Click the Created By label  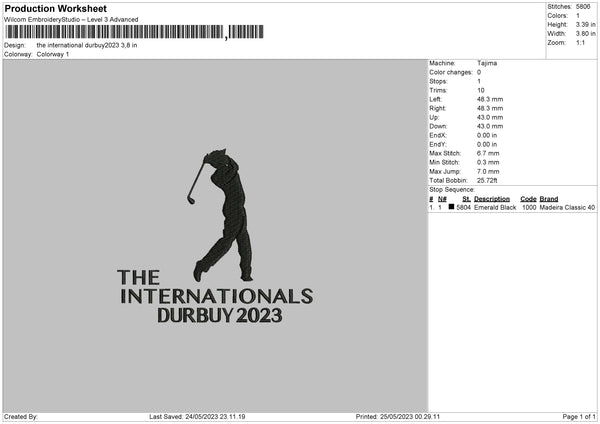tap(21, 417)
